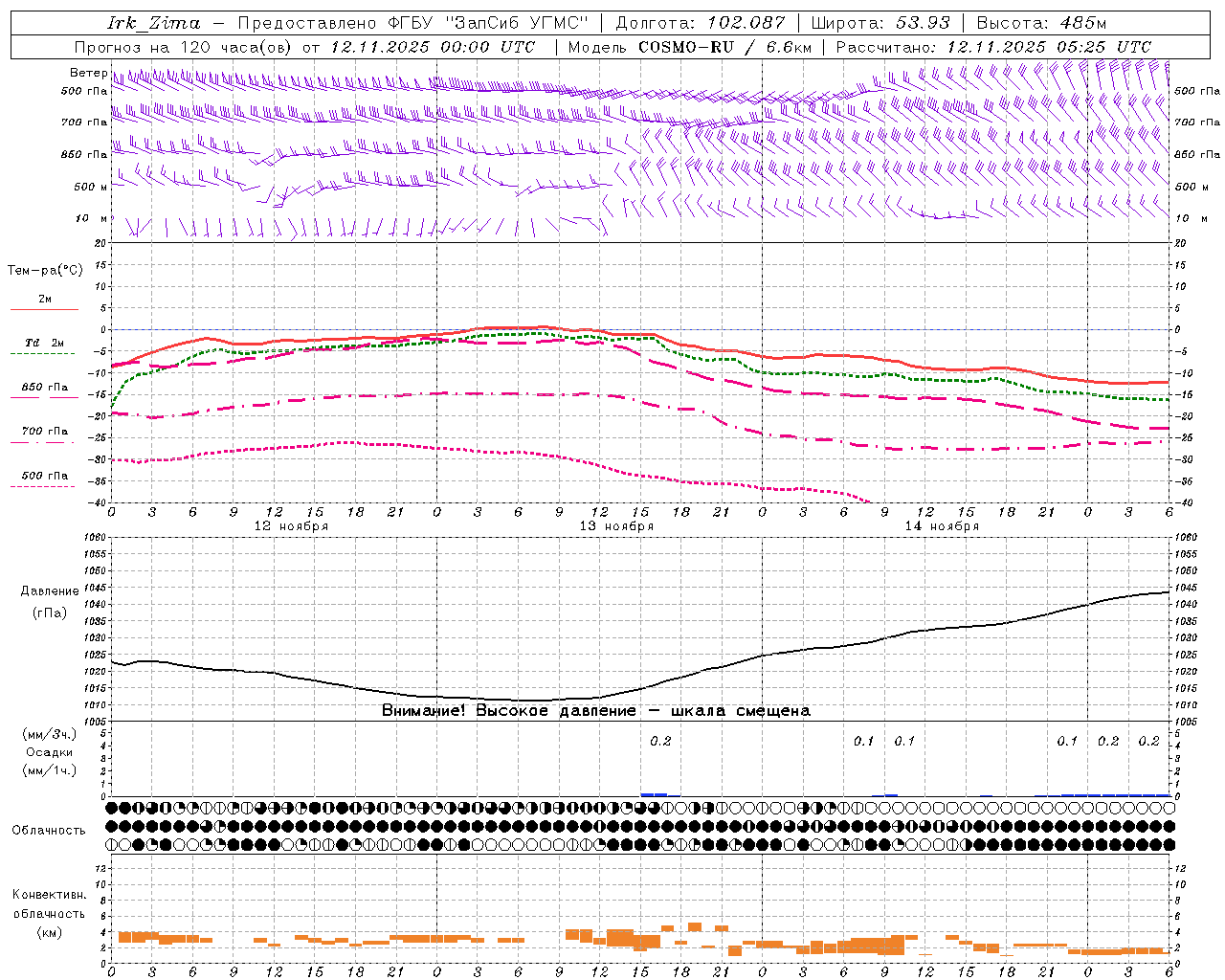Click 1060 on the left pressure axis
This screenshot has height=980, width=1225.
[93, 538]
